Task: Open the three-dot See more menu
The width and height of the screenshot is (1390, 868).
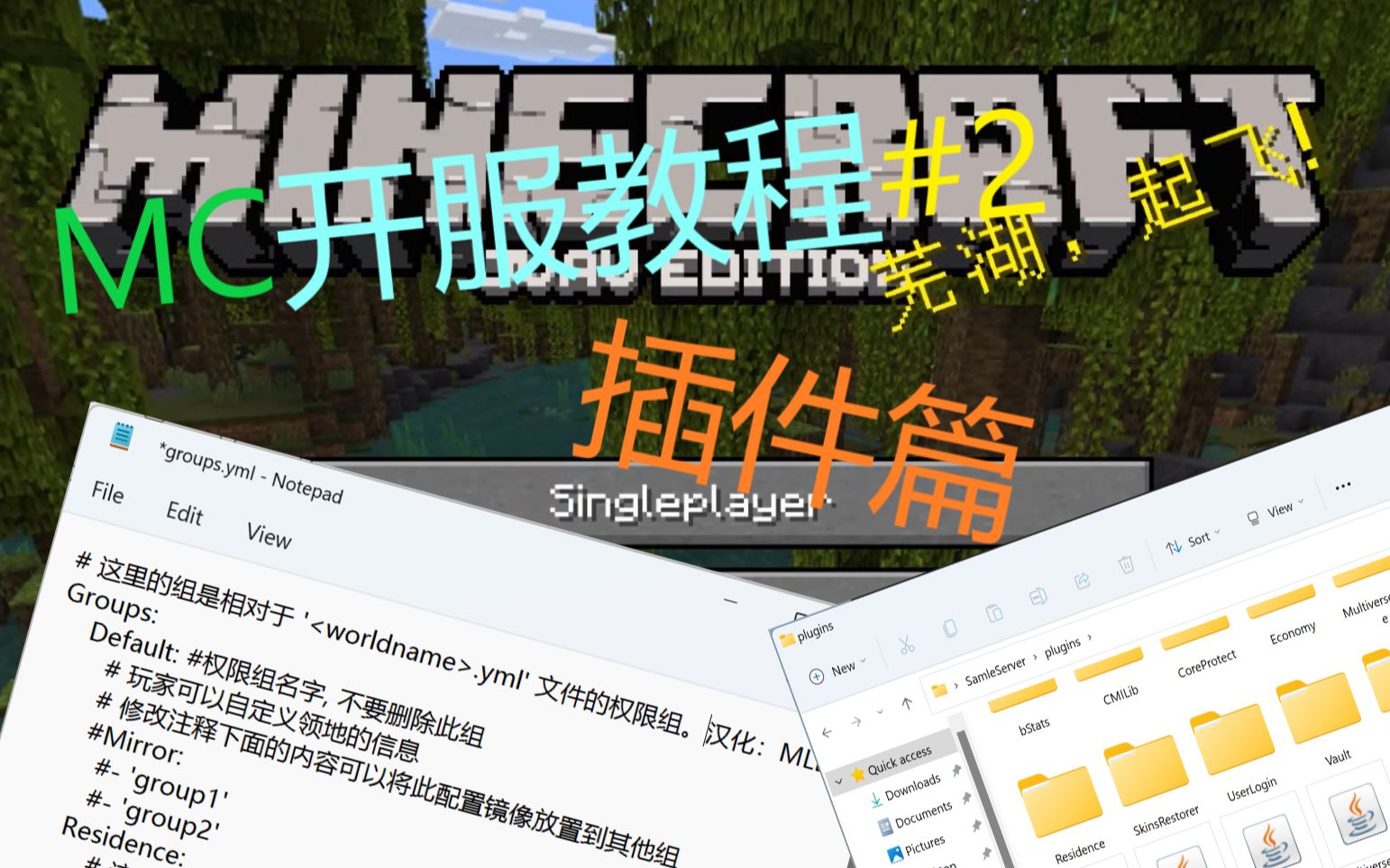Action: point(1342,487)
